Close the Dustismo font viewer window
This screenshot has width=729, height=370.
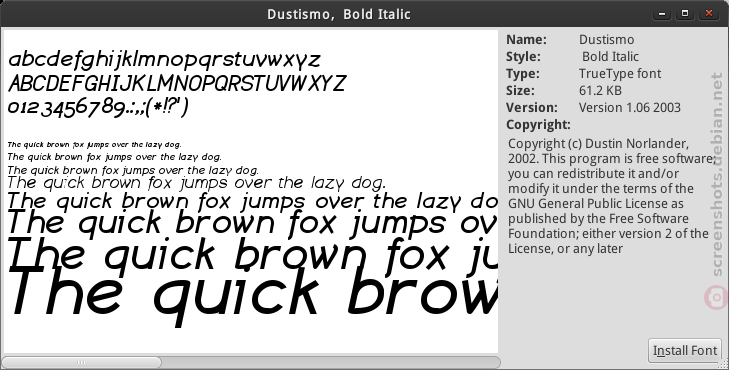709,13
